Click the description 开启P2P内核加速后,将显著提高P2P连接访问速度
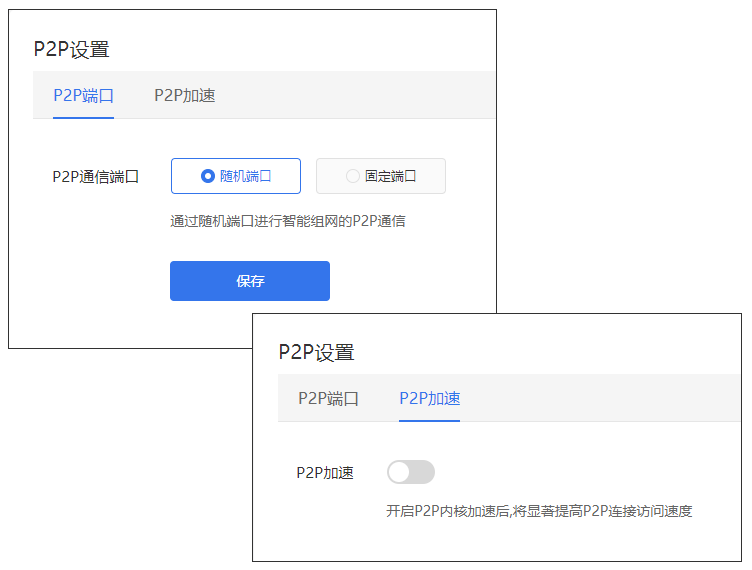This screenshot has height=570, width=752. tap(539, 511)
